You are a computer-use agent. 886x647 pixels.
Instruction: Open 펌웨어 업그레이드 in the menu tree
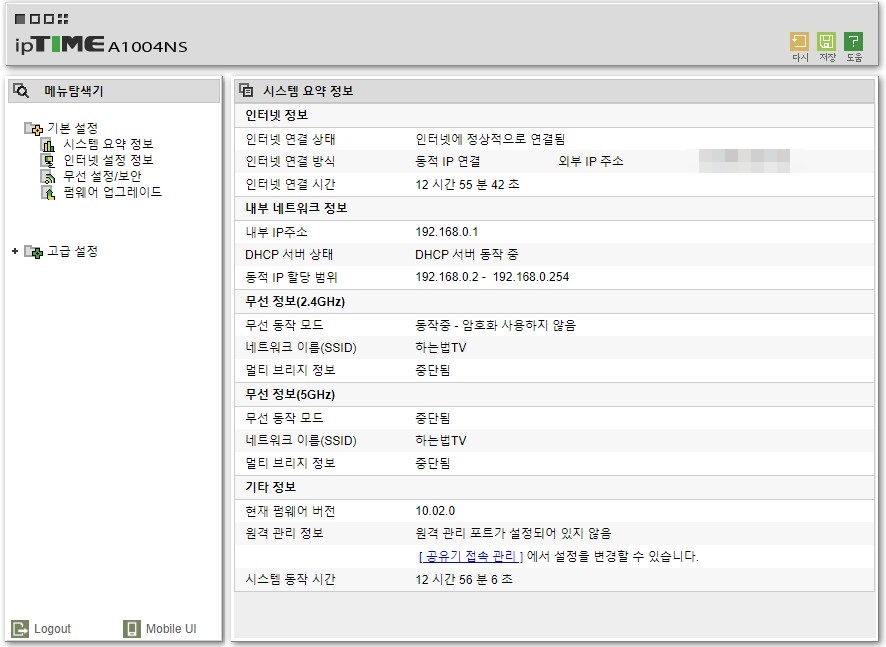(x=112, y=192)
